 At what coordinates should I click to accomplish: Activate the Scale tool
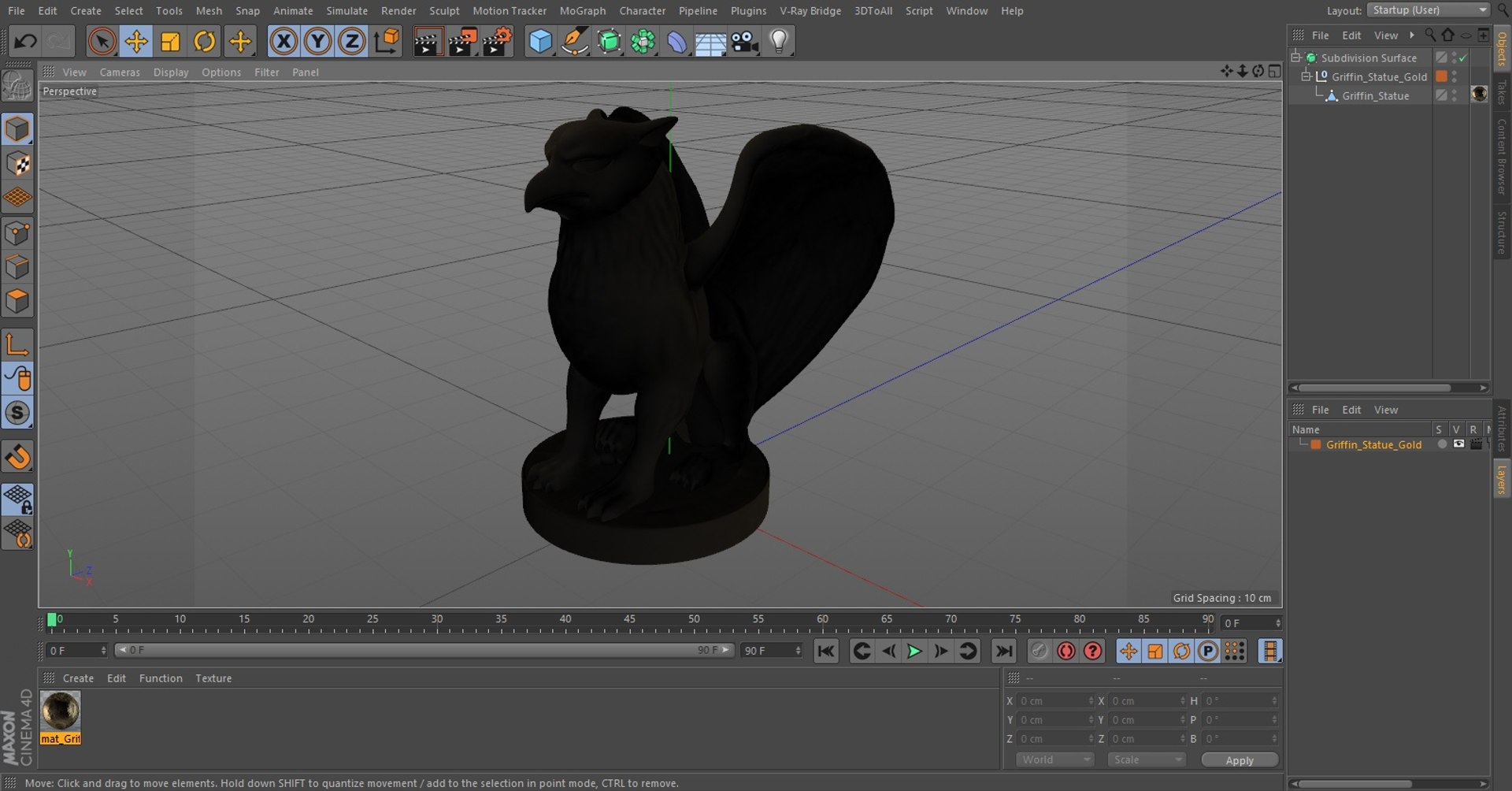(x=170, y=41)
